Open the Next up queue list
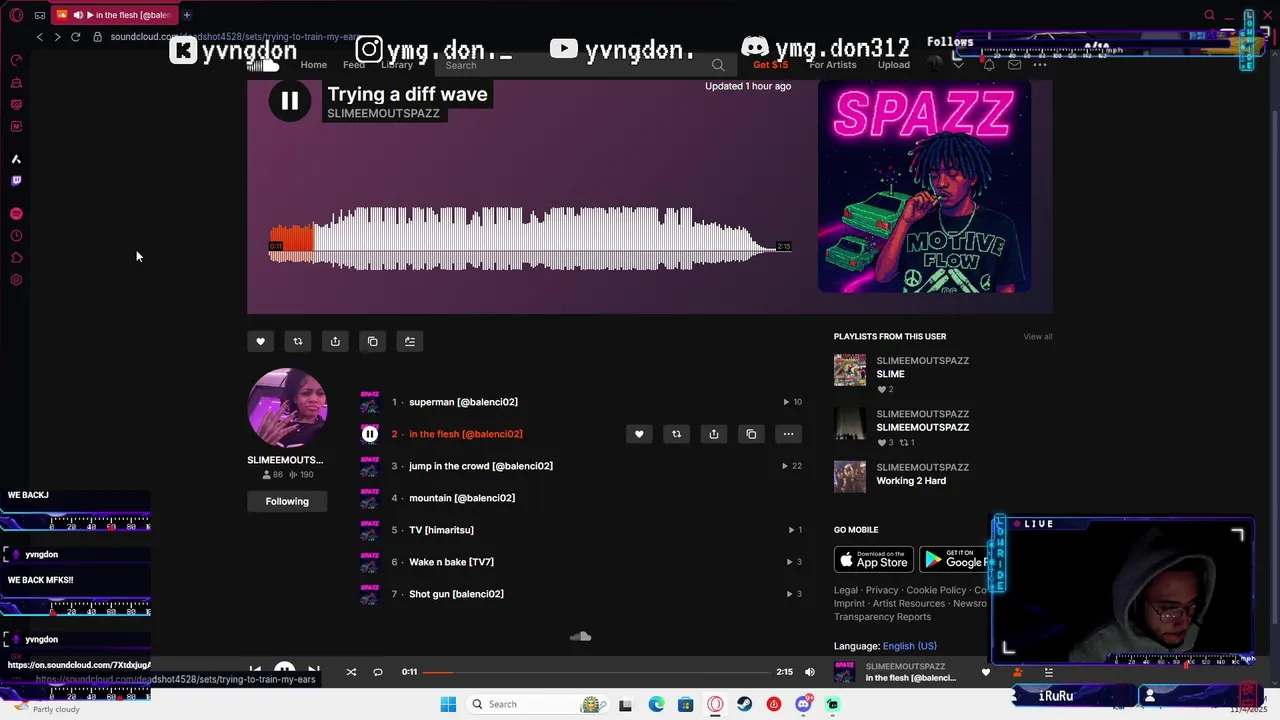1280x720 pixels. 1048,672
